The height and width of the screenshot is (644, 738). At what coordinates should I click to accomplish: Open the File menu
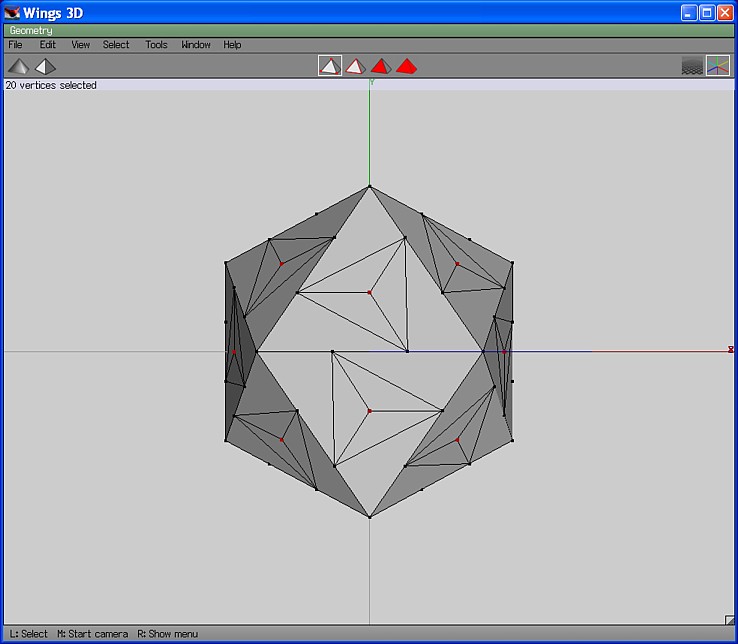click(x=15, y=45)
